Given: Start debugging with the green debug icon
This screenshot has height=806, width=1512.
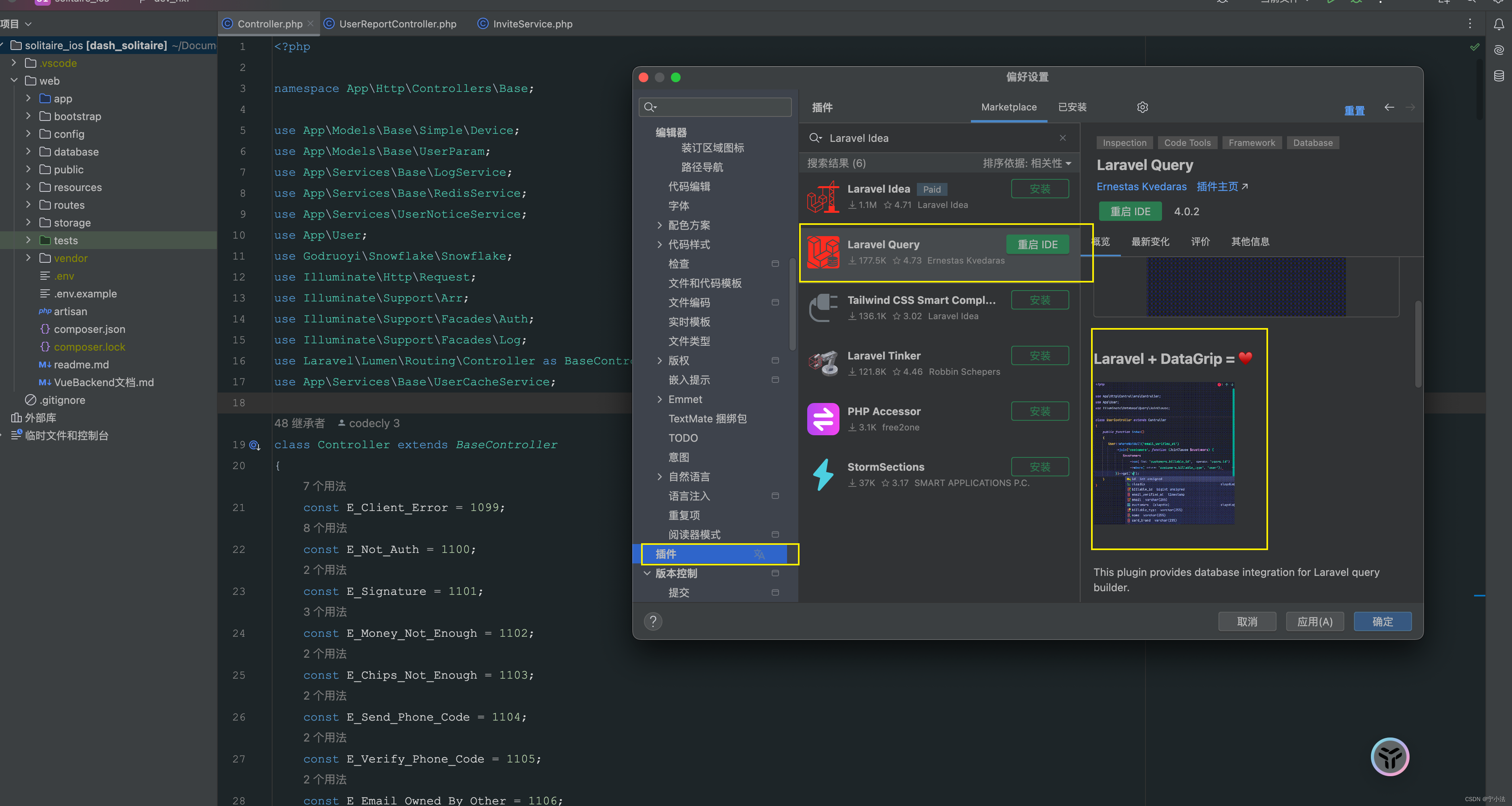Looking at the screenshot, I should [1356, 2].
